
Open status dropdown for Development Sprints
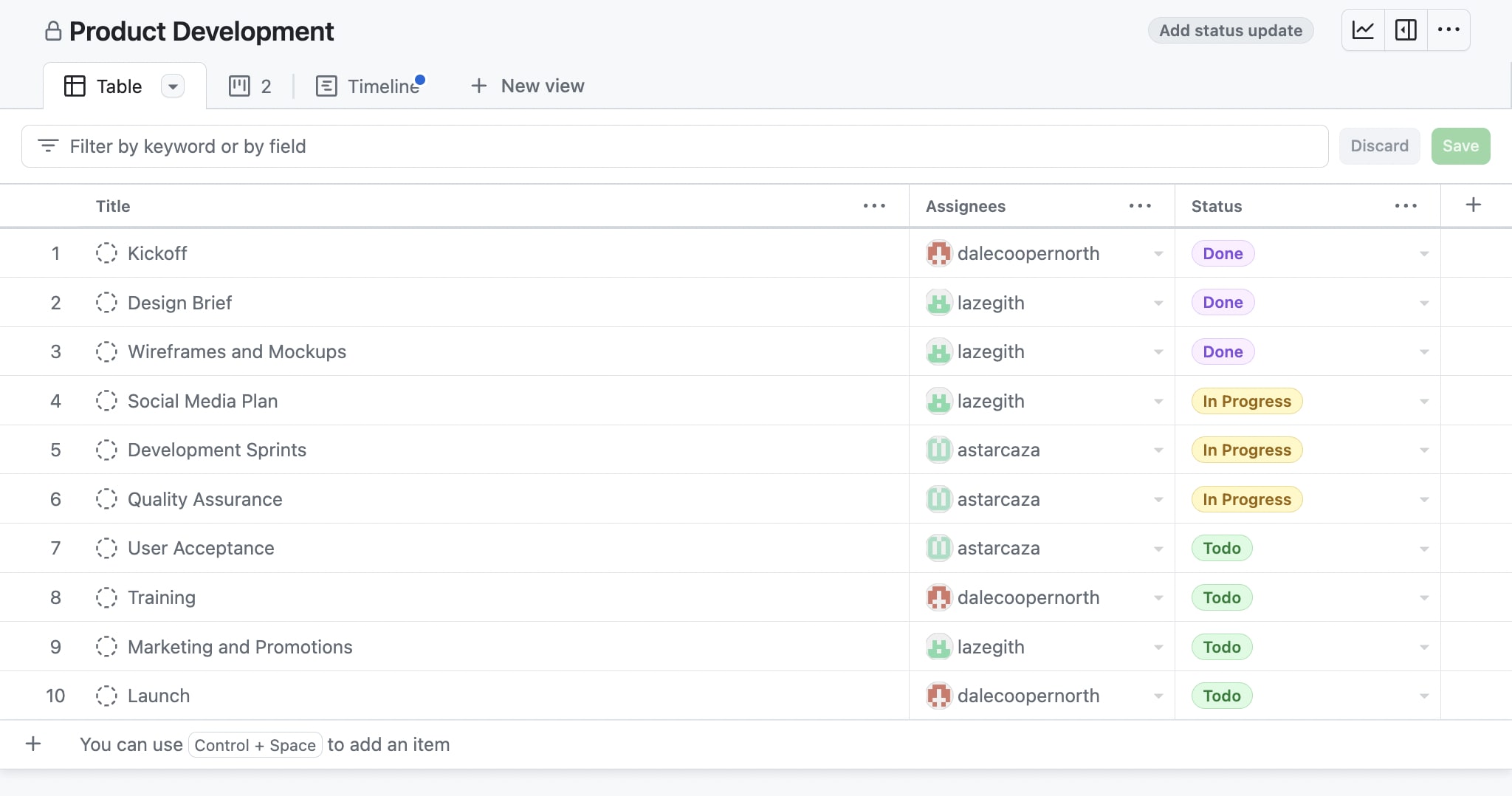click(x=1424, y=450)
